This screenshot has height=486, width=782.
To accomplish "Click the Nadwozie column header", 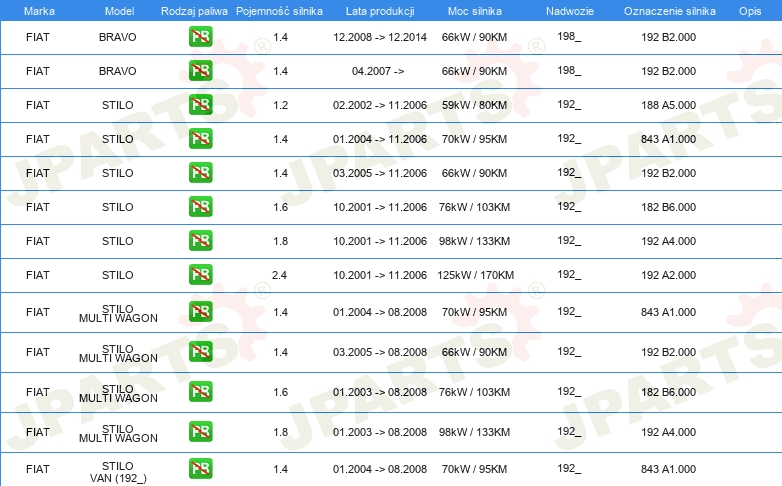I will (570, 11).
